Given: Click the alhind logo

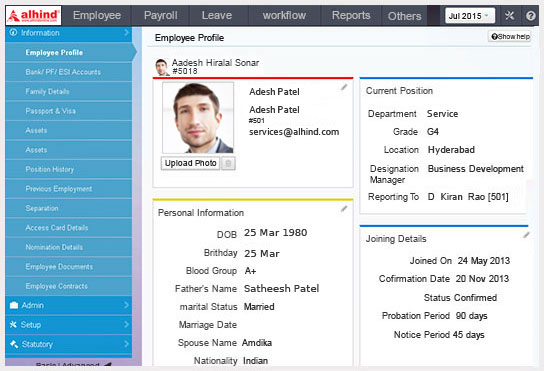Looking at the screenshot, I should (x=34, y=16).
